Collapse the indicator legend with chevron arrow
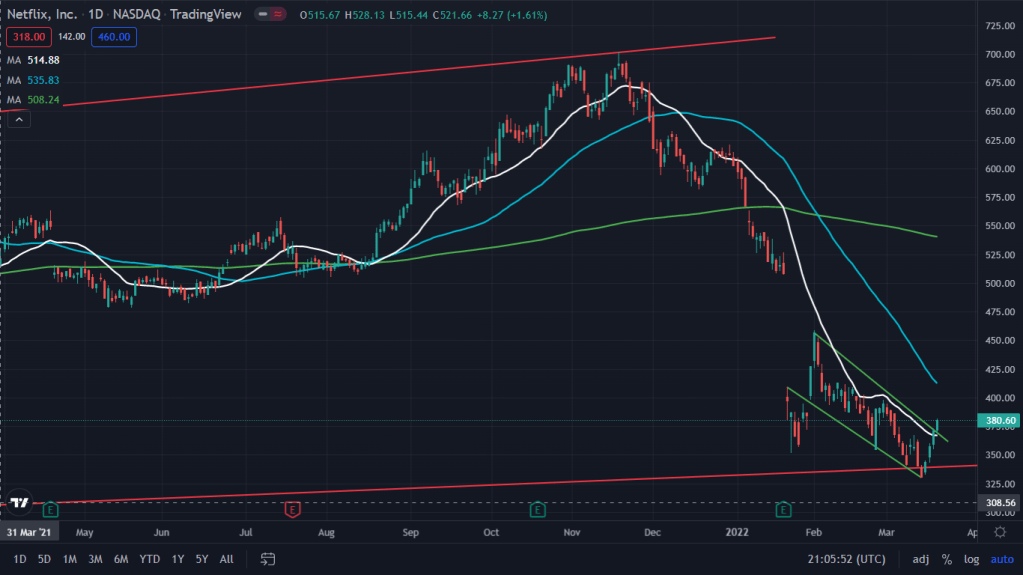The image size is (1023, 575). [19, 120]
